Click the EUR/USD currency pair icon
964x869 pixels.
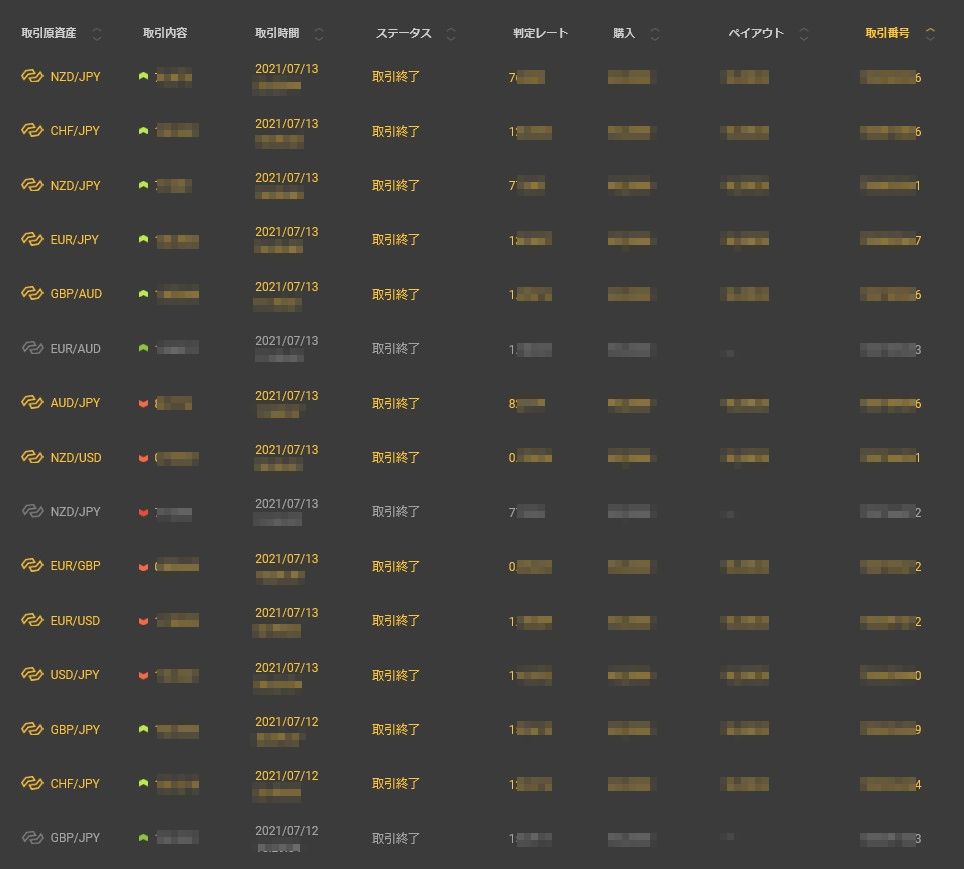[32, 621]
